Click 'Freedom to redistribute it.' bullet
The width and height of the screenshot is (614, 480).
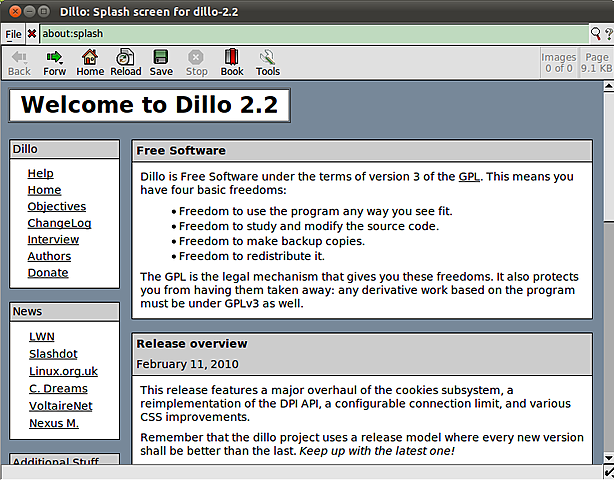252,256
